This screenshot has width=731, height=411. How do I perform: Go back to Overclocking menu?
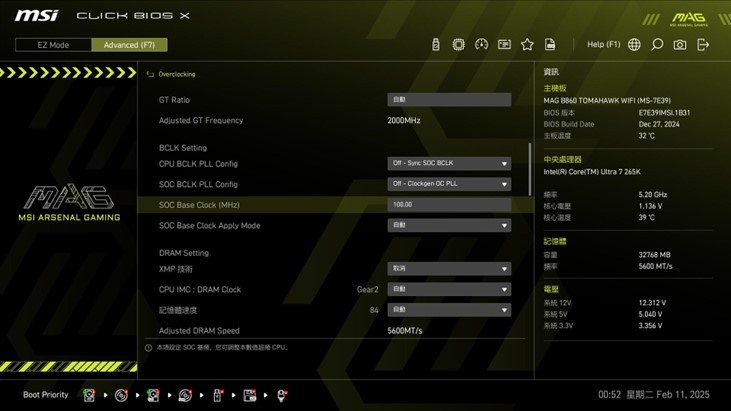[177, 74]
